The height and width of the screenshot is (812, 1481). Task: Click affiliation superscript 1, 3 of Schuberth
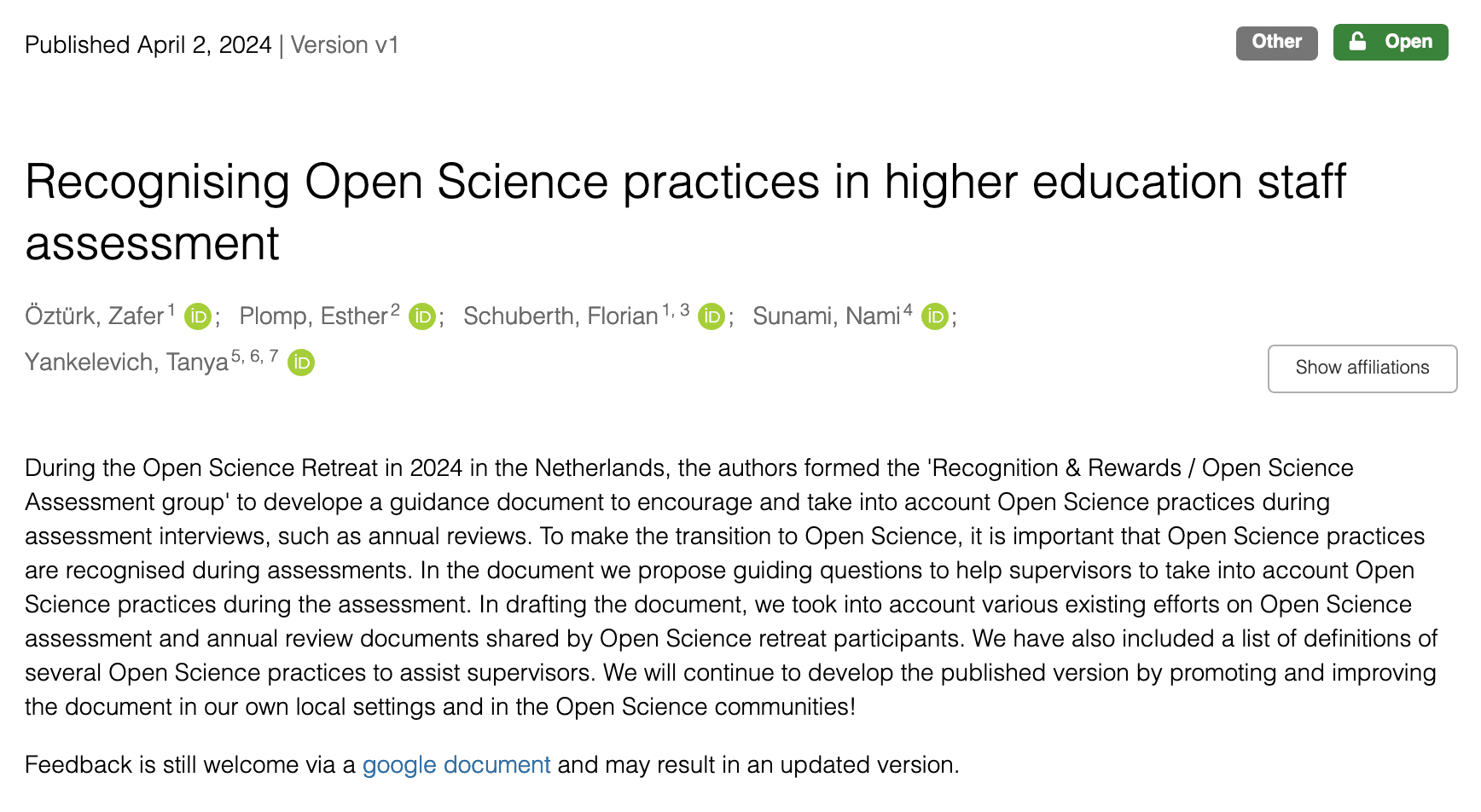pyautogui.click(x=676, y=310)
